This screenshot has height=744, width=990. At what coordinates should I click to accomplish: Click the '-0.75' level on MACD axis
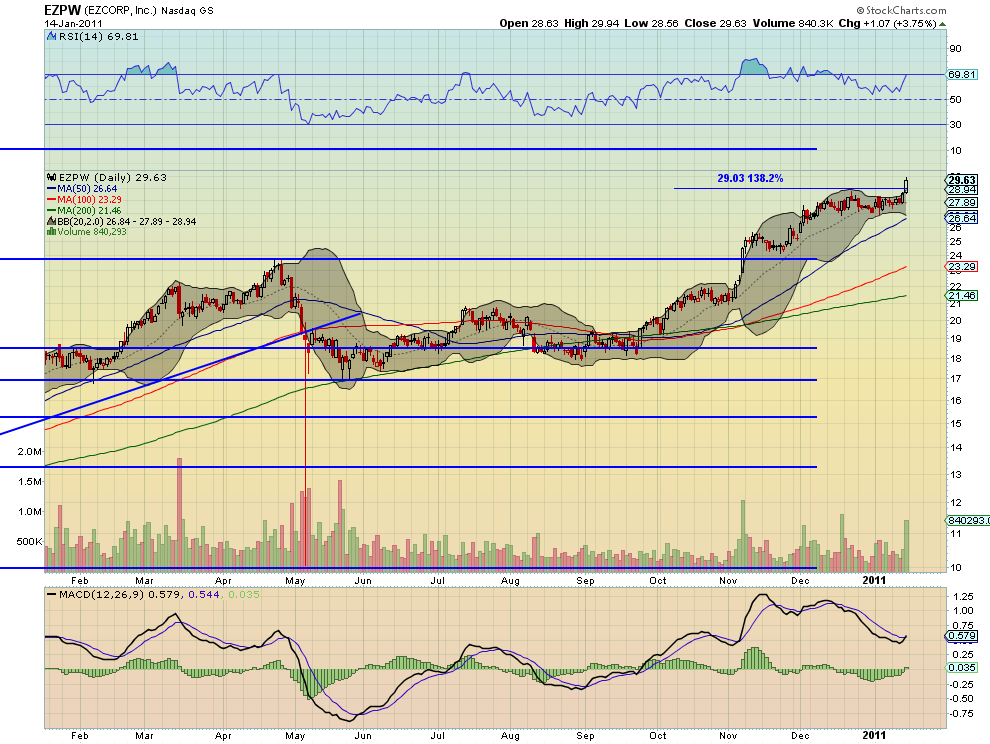(x=962, y=714)
